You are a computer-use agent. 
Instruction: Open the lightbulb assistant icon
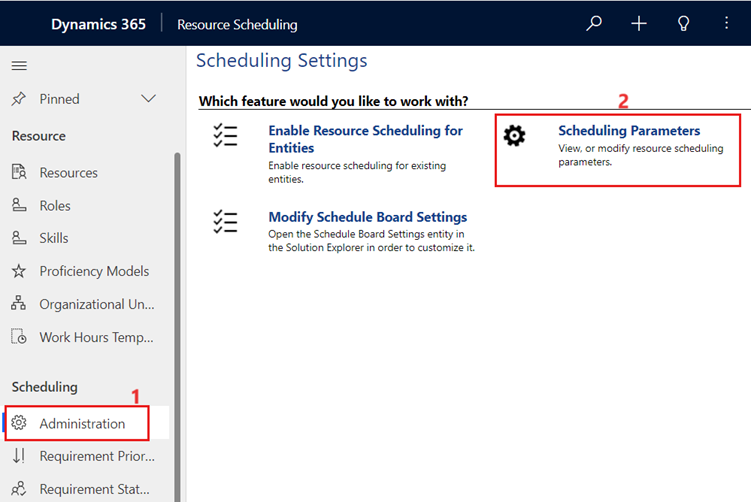[683, 23]
